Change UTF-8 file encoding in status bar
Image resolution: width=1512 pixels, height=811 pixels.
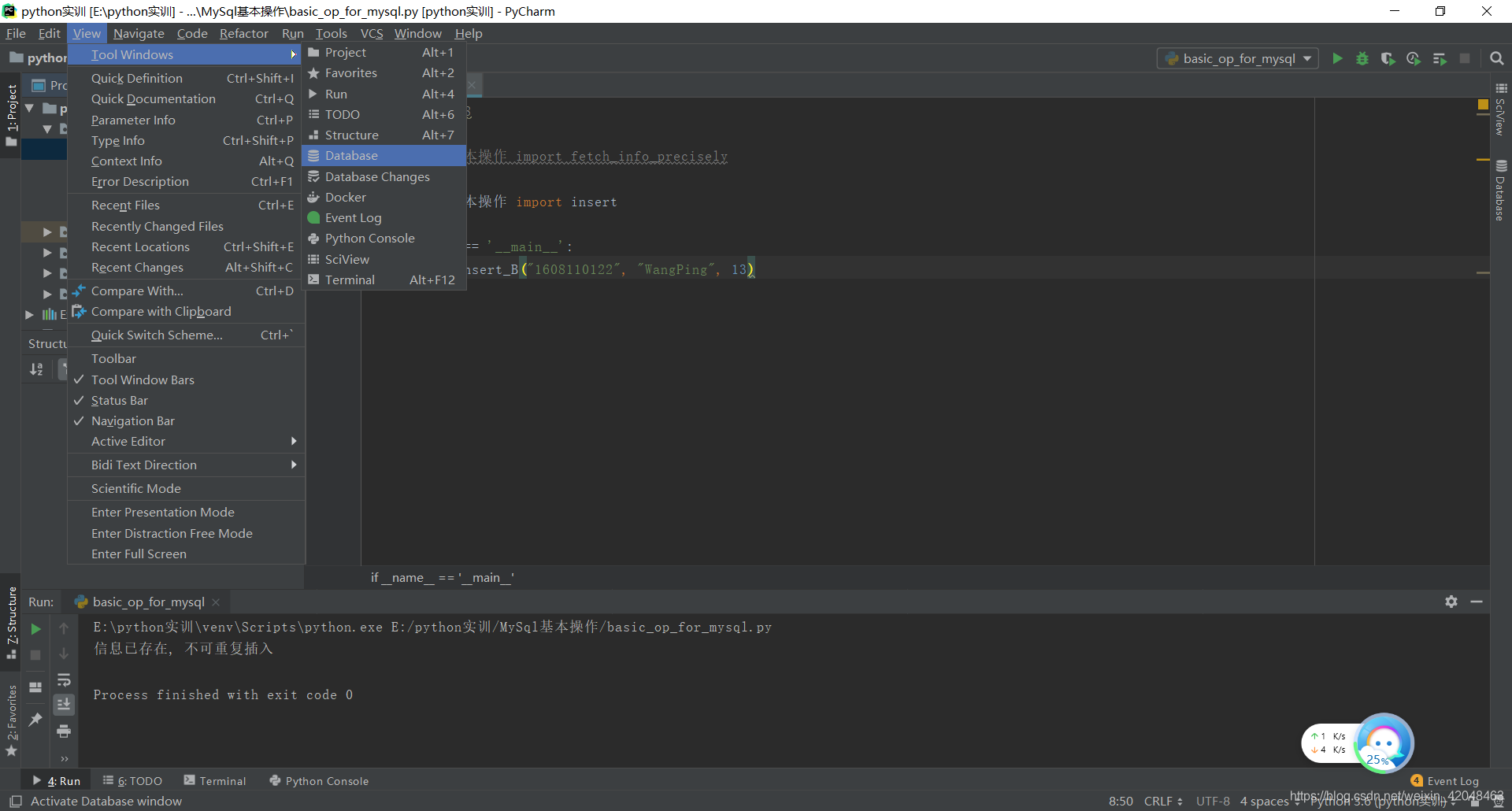coord(1213,801)
